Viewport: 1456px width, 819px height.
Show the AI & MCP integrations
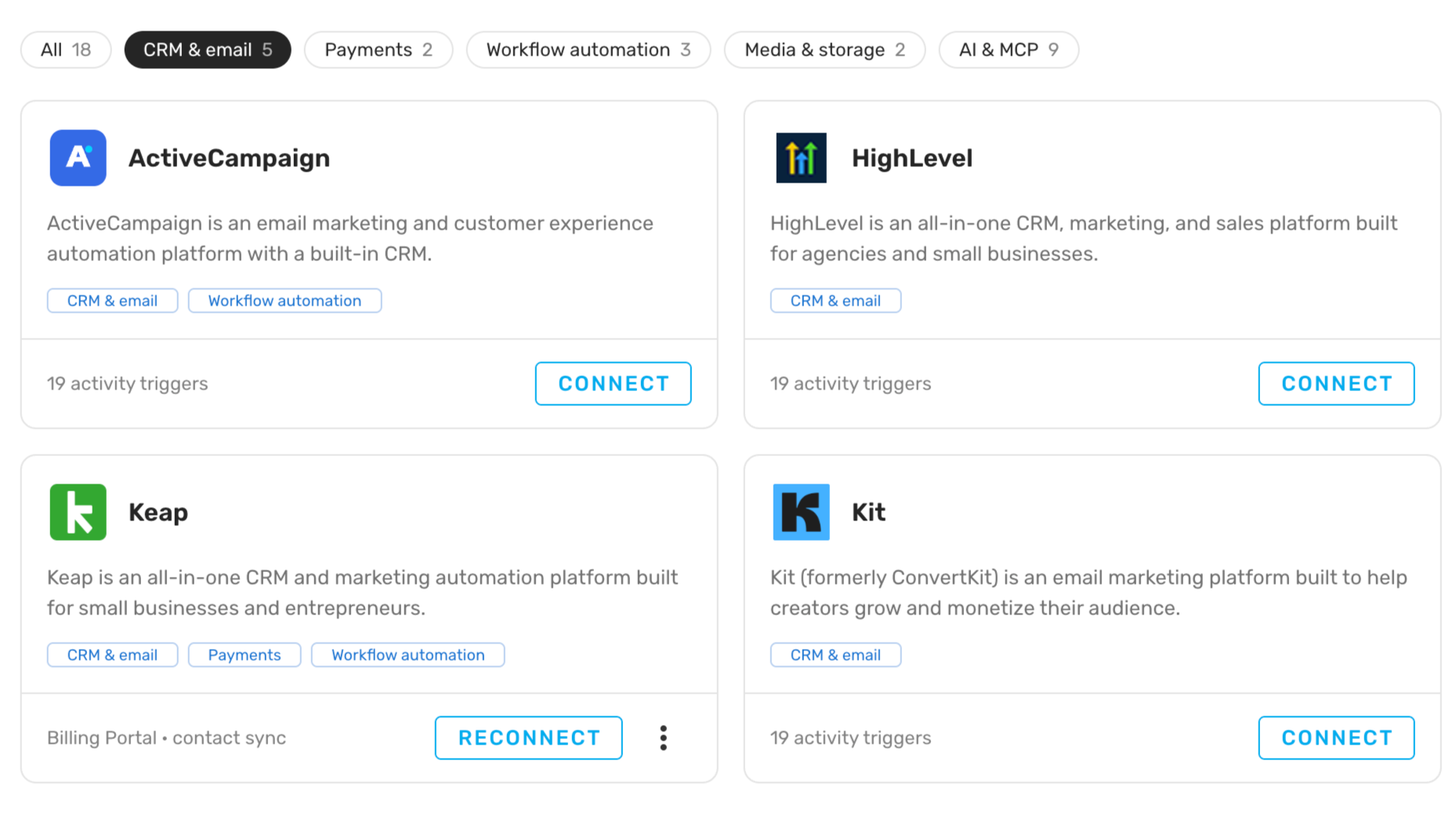pos(1009,49)
